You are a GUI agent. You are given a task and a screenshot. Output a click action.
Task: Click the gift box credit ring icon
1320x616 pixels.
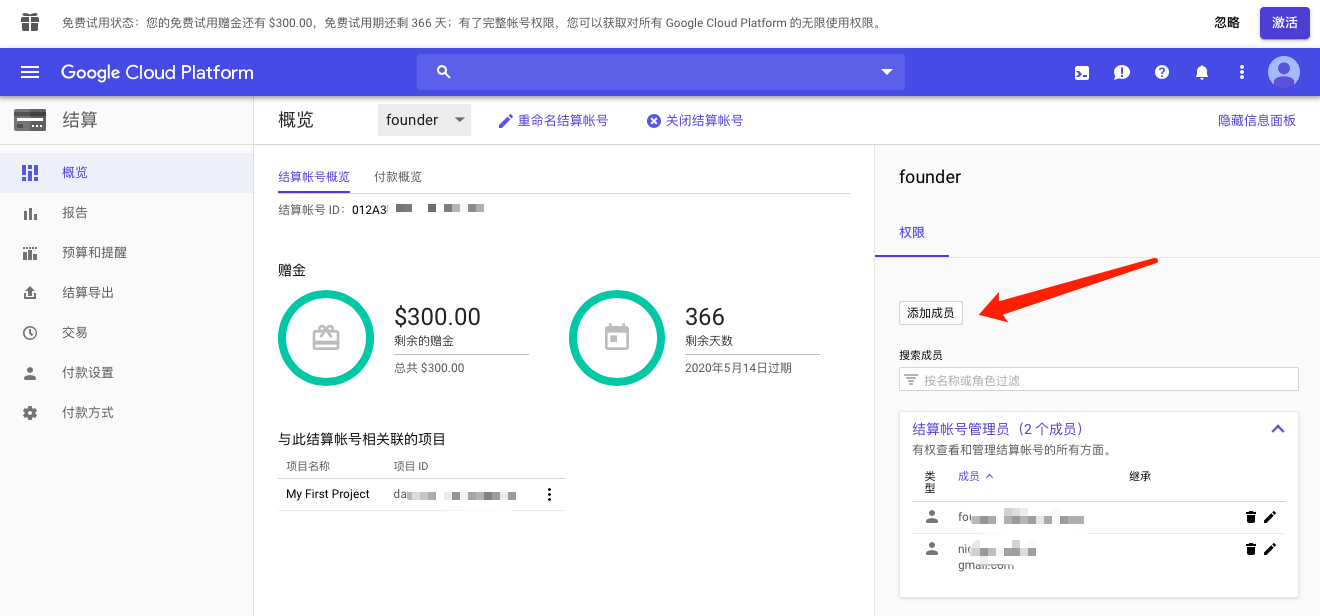326,338
